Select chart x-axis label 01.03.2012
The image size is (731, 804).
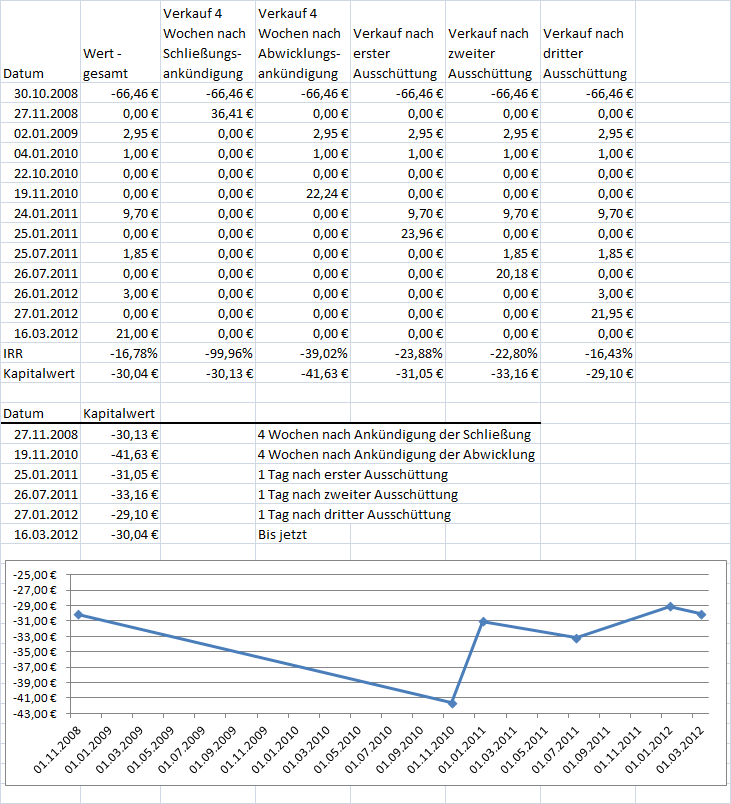point(680,750)
